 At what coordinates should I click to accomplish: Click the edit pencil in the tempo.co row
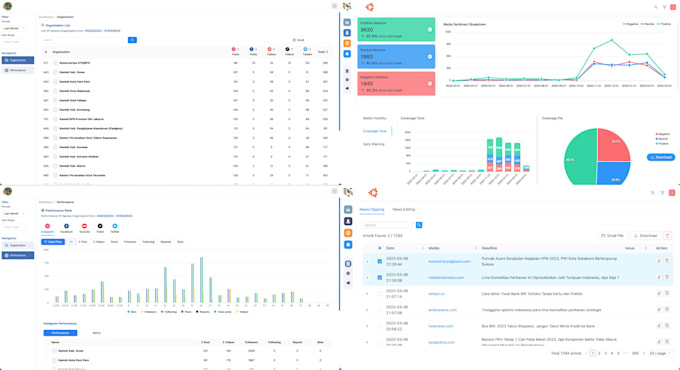659,294
